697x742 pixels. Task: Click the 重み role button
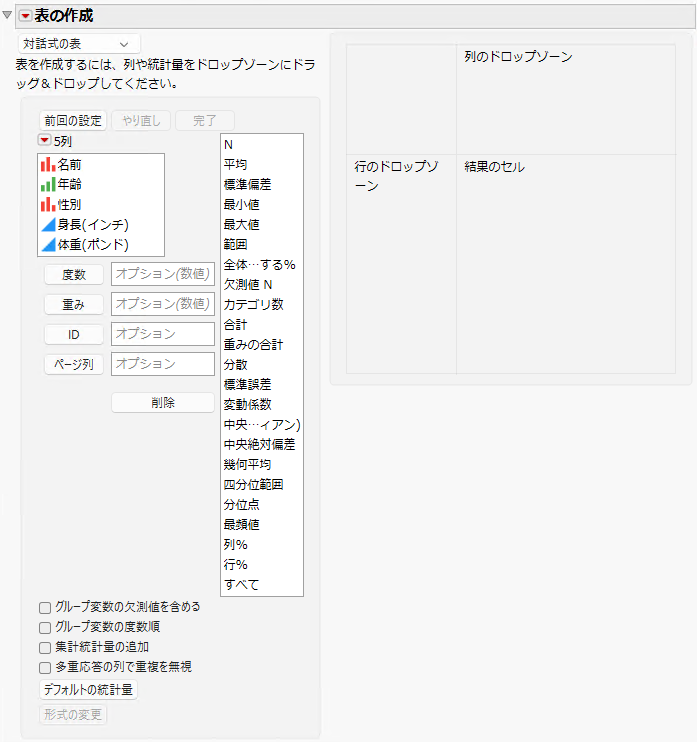(x=74, y=304)
